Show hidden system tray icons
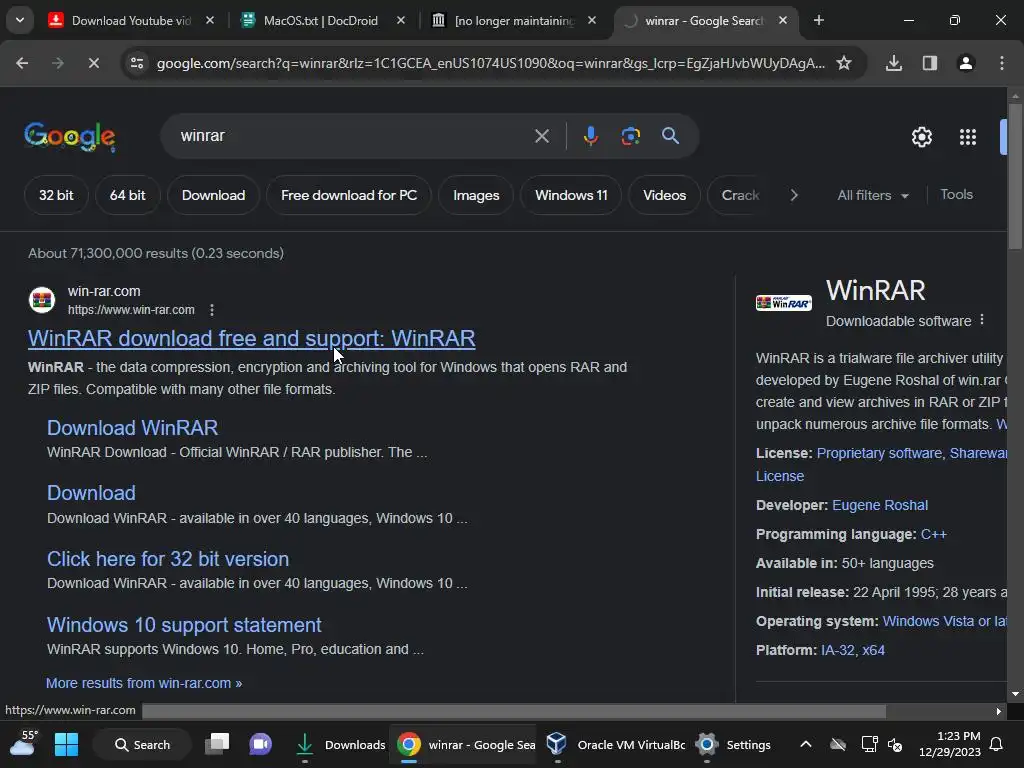Screen dimensions: 1024x768 coord(806,744)
